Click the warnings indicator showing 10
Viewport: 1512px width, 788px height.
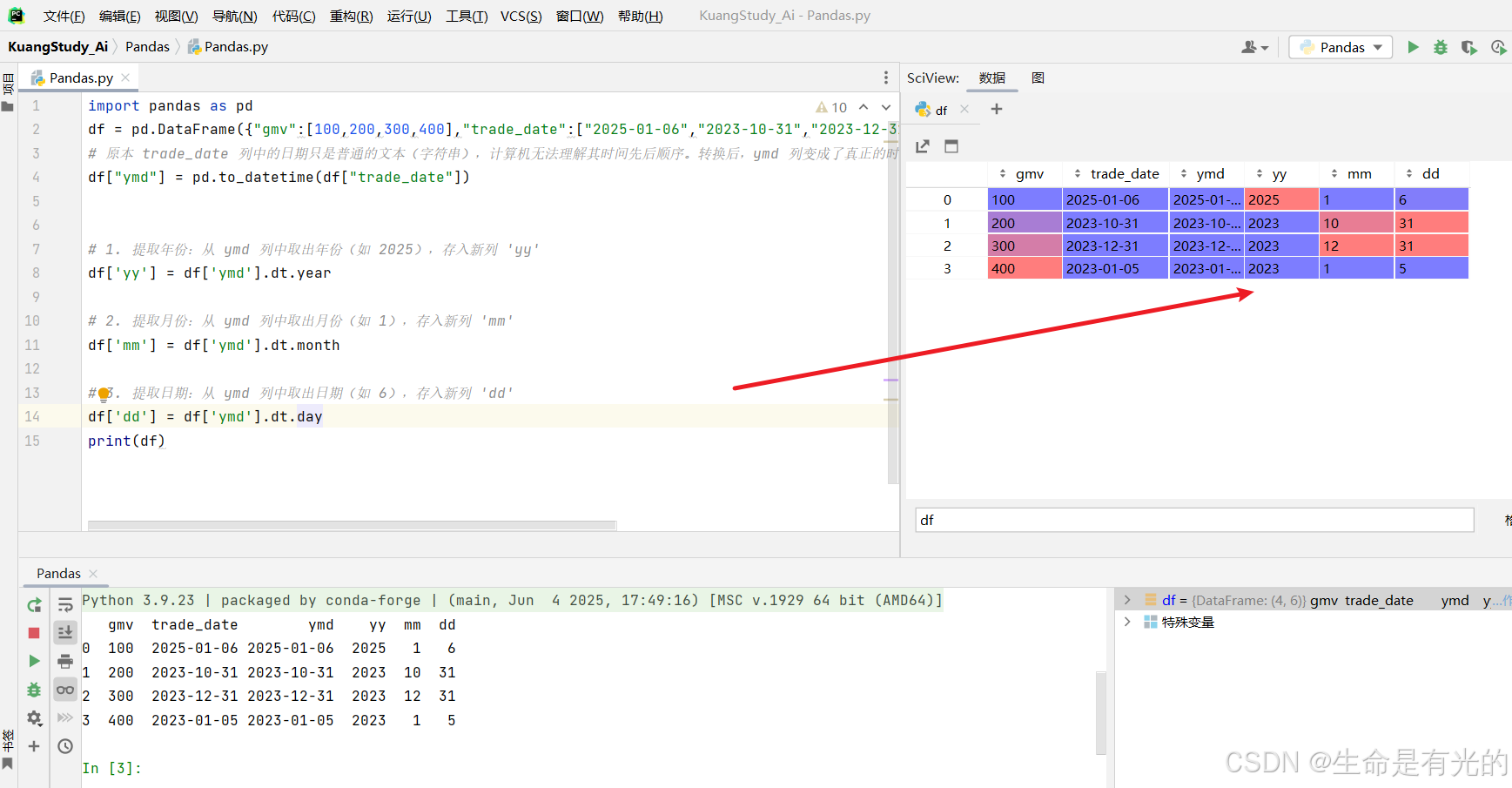coord(831,107)
